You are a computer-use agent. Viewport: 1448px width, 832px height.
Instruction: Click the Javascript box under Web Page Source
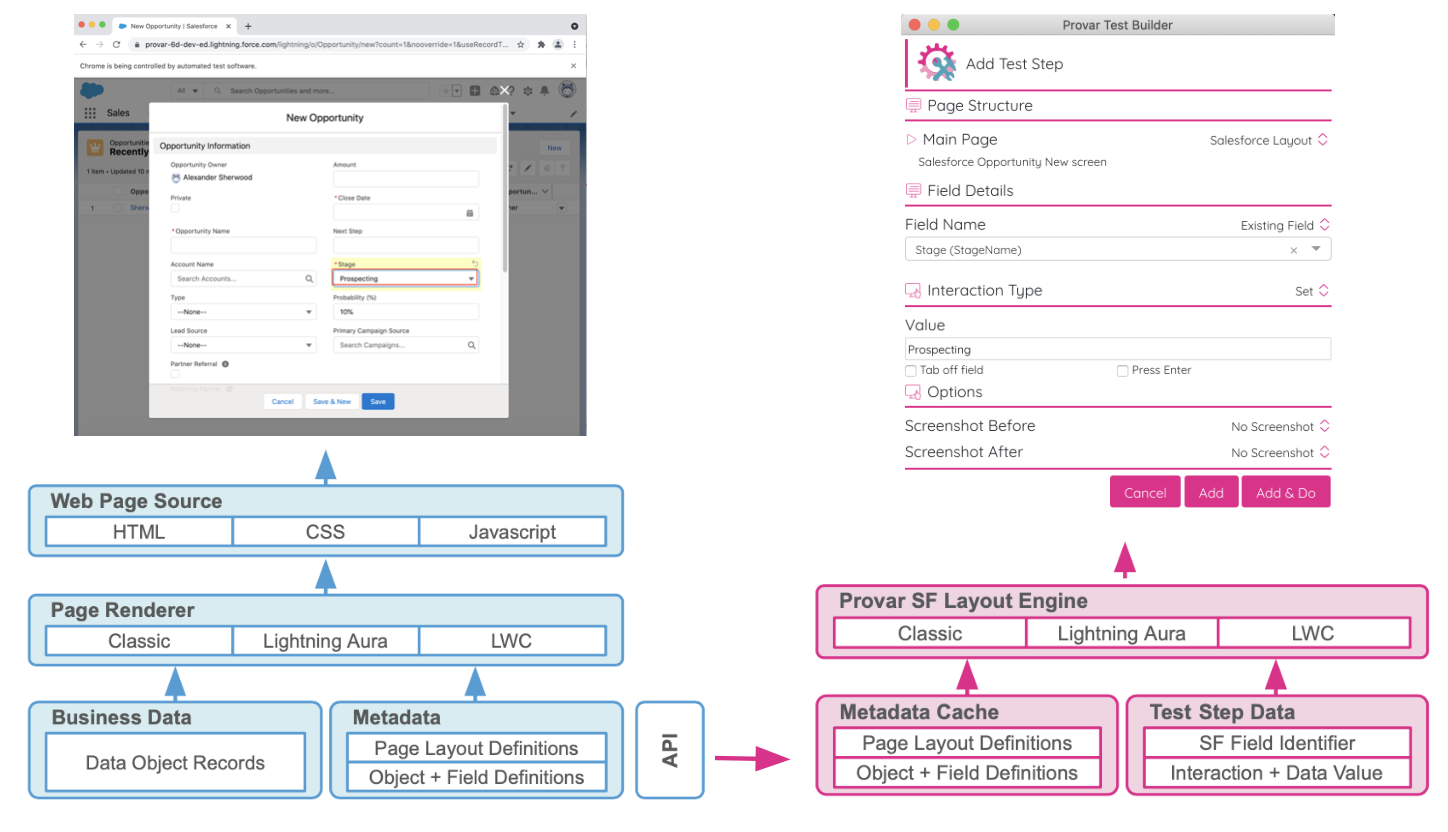(x=512, y=532)
